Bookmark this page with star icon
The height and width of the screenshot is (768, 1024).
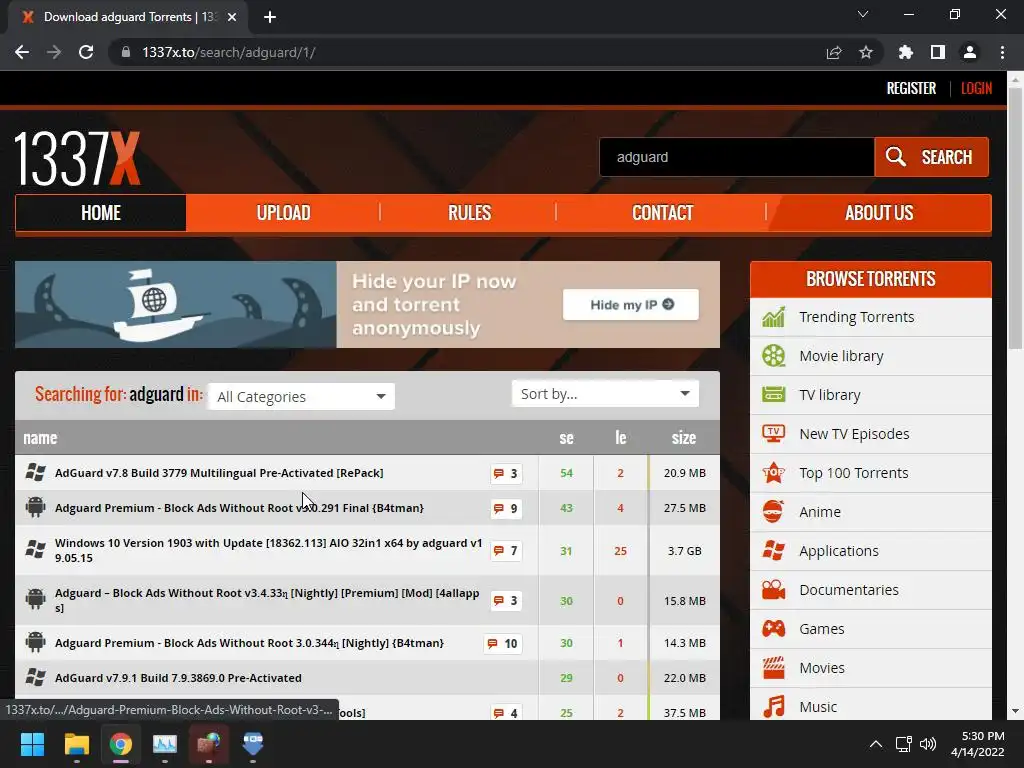click(866, 52)
